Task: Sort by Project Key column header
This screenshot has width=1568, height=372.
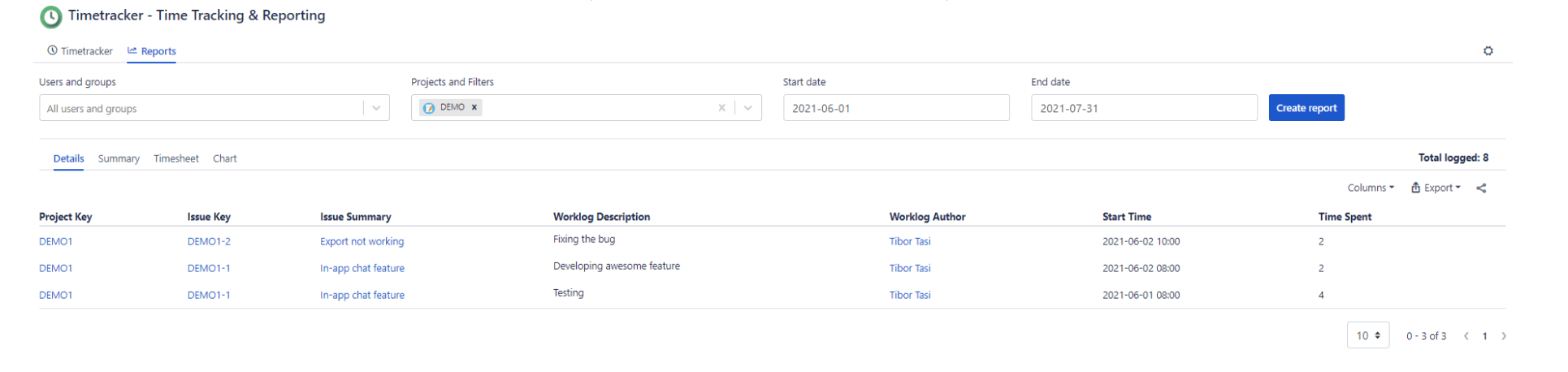Action: [x=65, y=217]
